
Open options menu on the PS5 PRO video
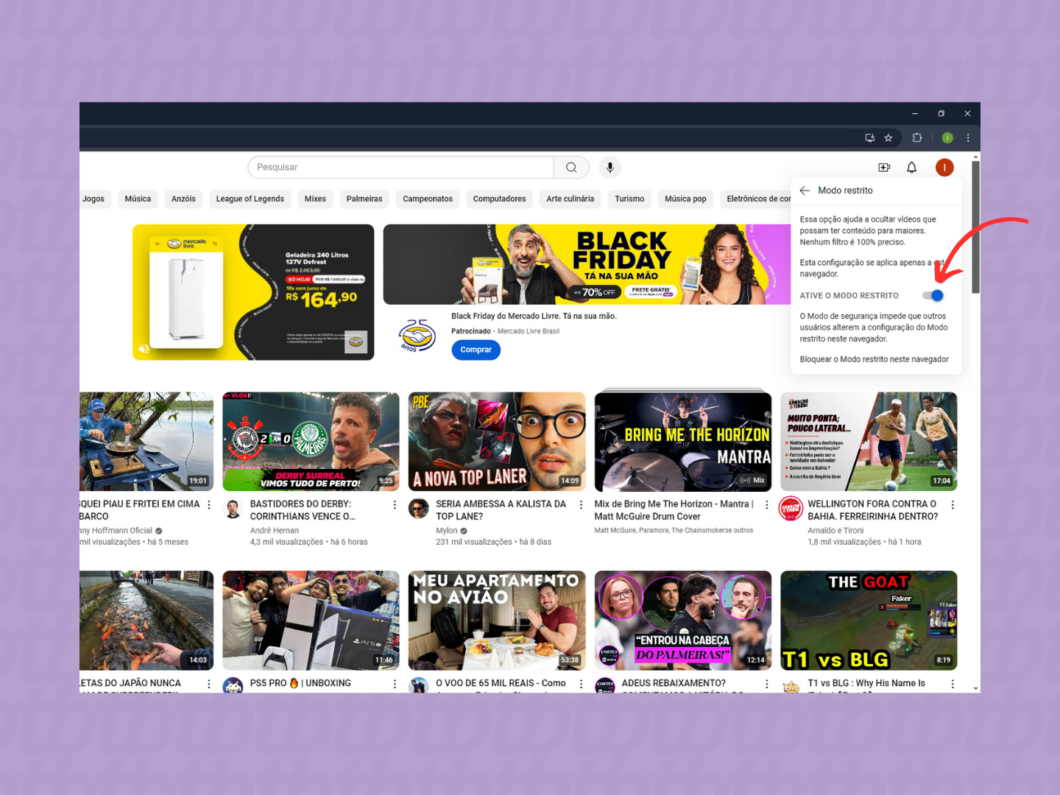[394, 686]
